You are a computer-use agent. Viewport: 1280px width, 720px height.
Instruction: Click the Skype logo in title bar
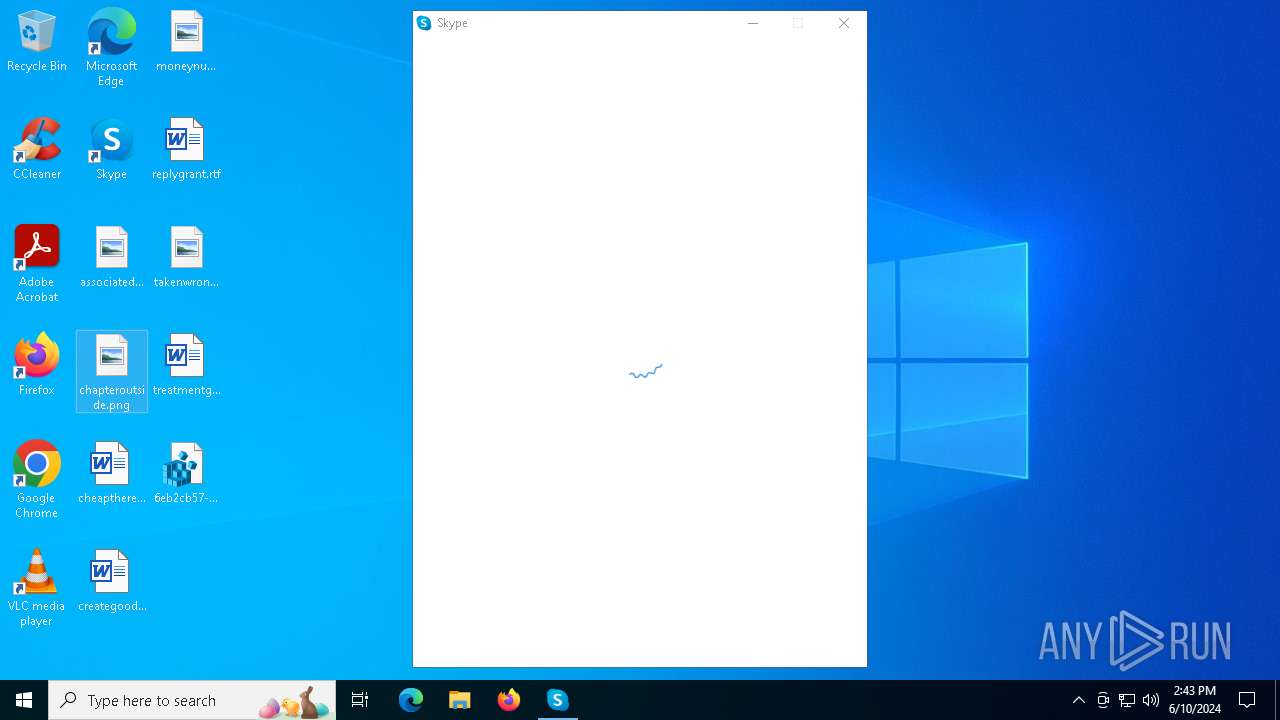point(424,23)
